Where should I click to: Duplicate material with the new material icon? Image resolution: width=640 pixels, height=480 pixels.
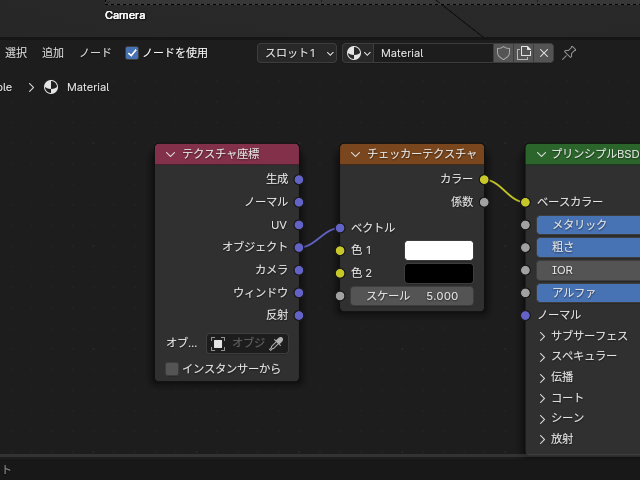tap(524, 53)
